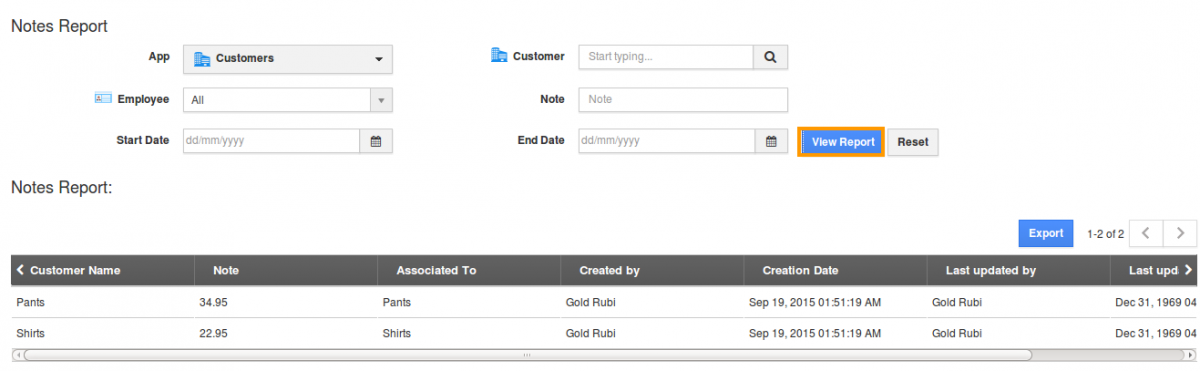Screen dimensions: 1200x371
Task: Go to previous page of results
Action: [x=1146, y=233]
